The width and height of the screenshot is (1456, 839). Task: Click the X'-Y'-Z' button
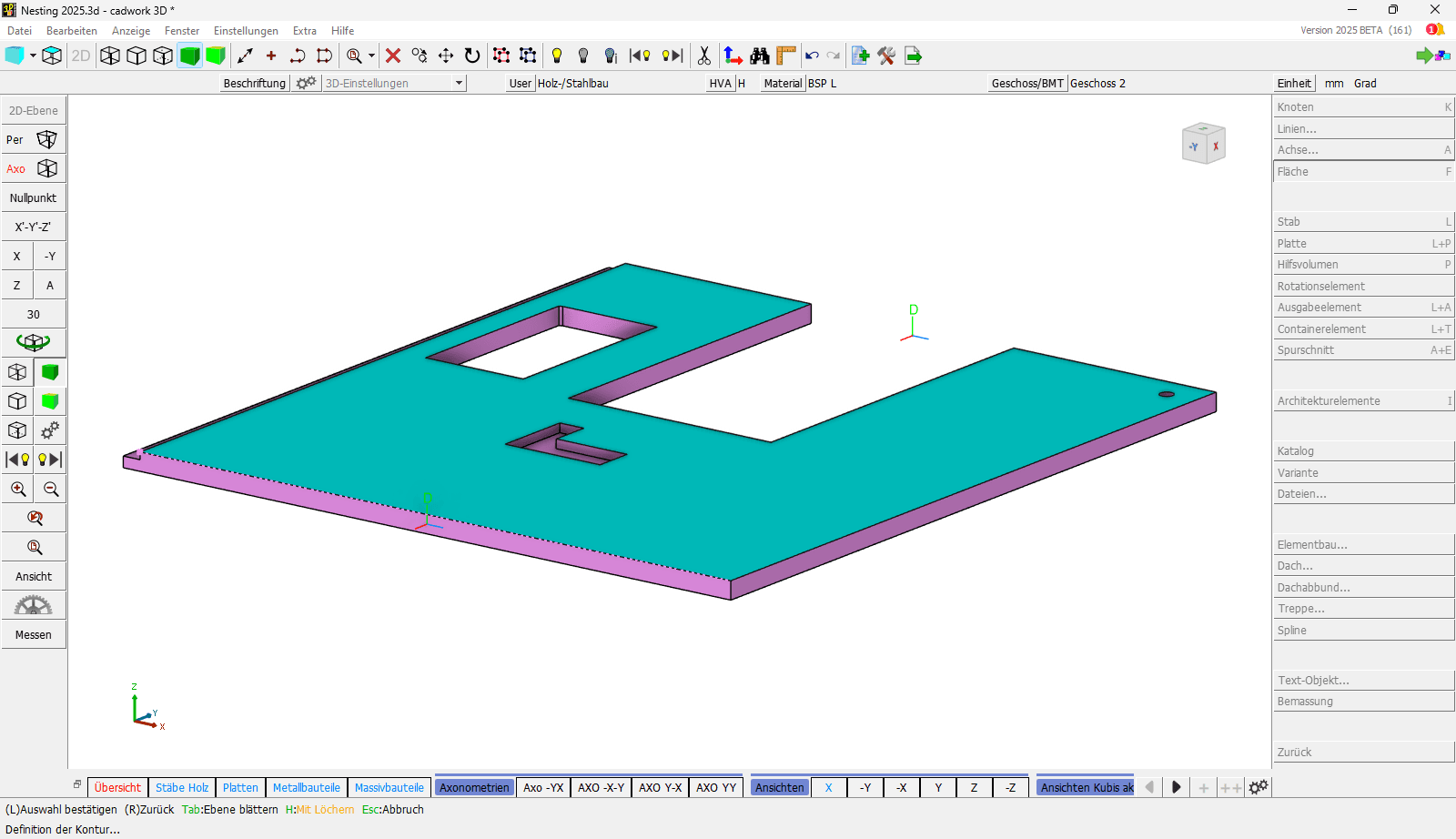click(34, 227)
